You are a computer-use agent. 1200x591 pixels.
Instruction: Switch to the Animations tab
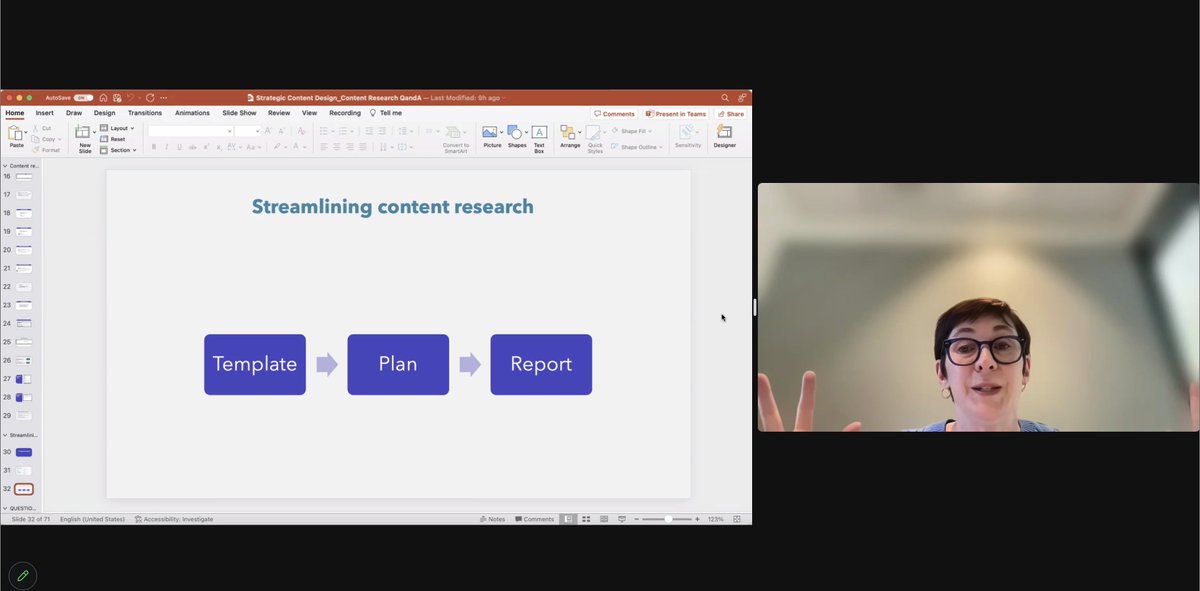pos(192,113)
